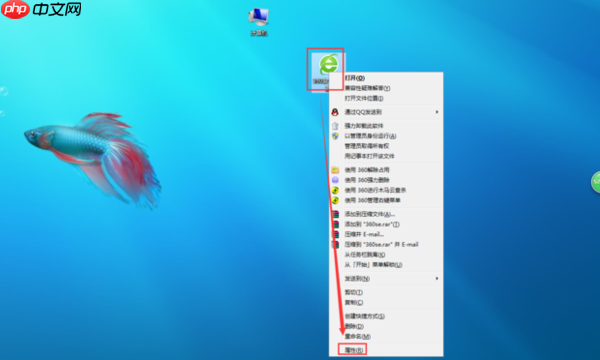Click the trash icon for 强力卸载此软件

pos(335,125)
